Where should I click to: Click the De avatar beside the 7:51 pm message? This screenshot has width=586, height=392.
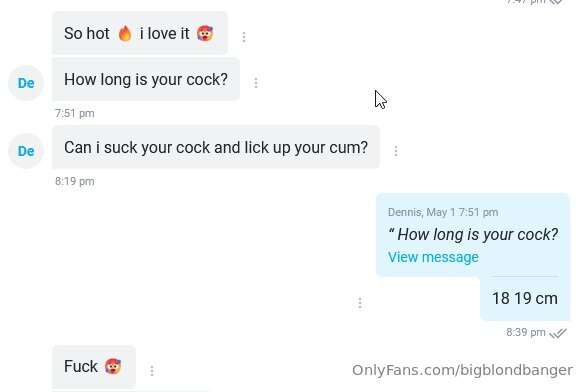26,83
